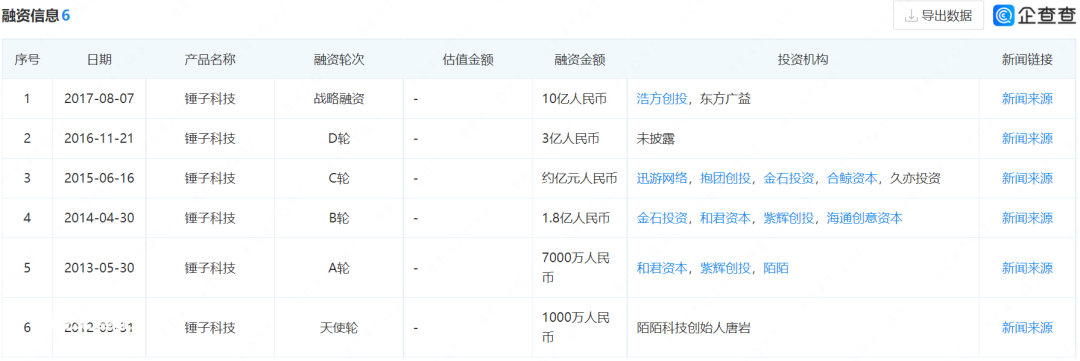This screenshot has width=1080, height=361.
Task: Open 和君资本 link in B轮 row
Action: 725,218
